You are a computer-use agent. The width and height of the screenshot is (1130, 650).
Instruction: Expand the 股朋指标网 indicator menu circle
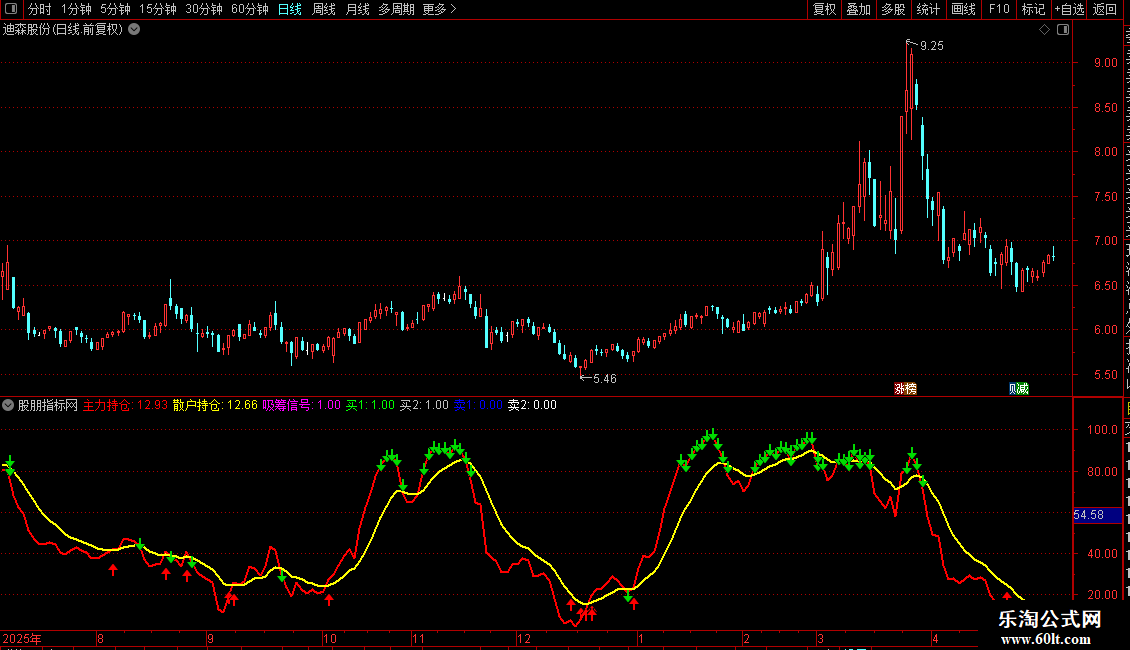coord(8,405)
